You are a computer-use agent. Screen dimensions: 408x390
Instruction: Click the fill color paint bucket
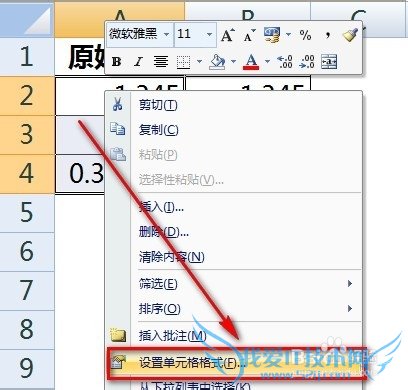tap(217, 62)
